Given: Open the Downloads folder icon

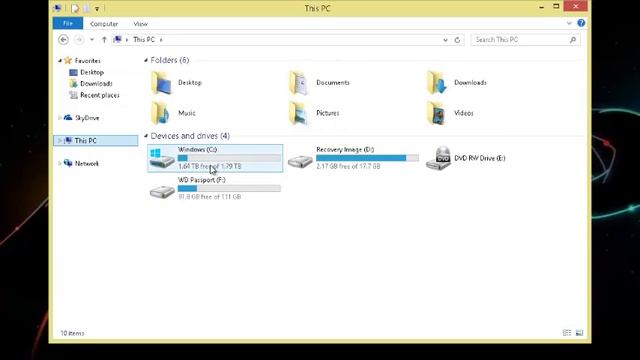Looking at the screenshot, I should 438,82.
